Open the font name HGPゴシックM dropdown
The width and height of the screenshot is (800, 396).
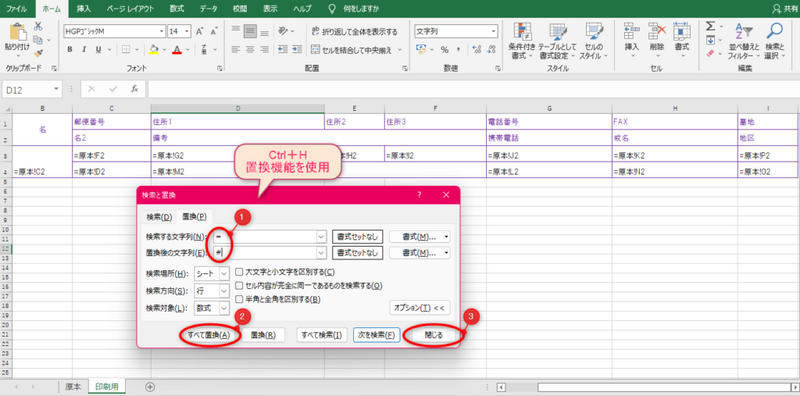tap(162, 31)
